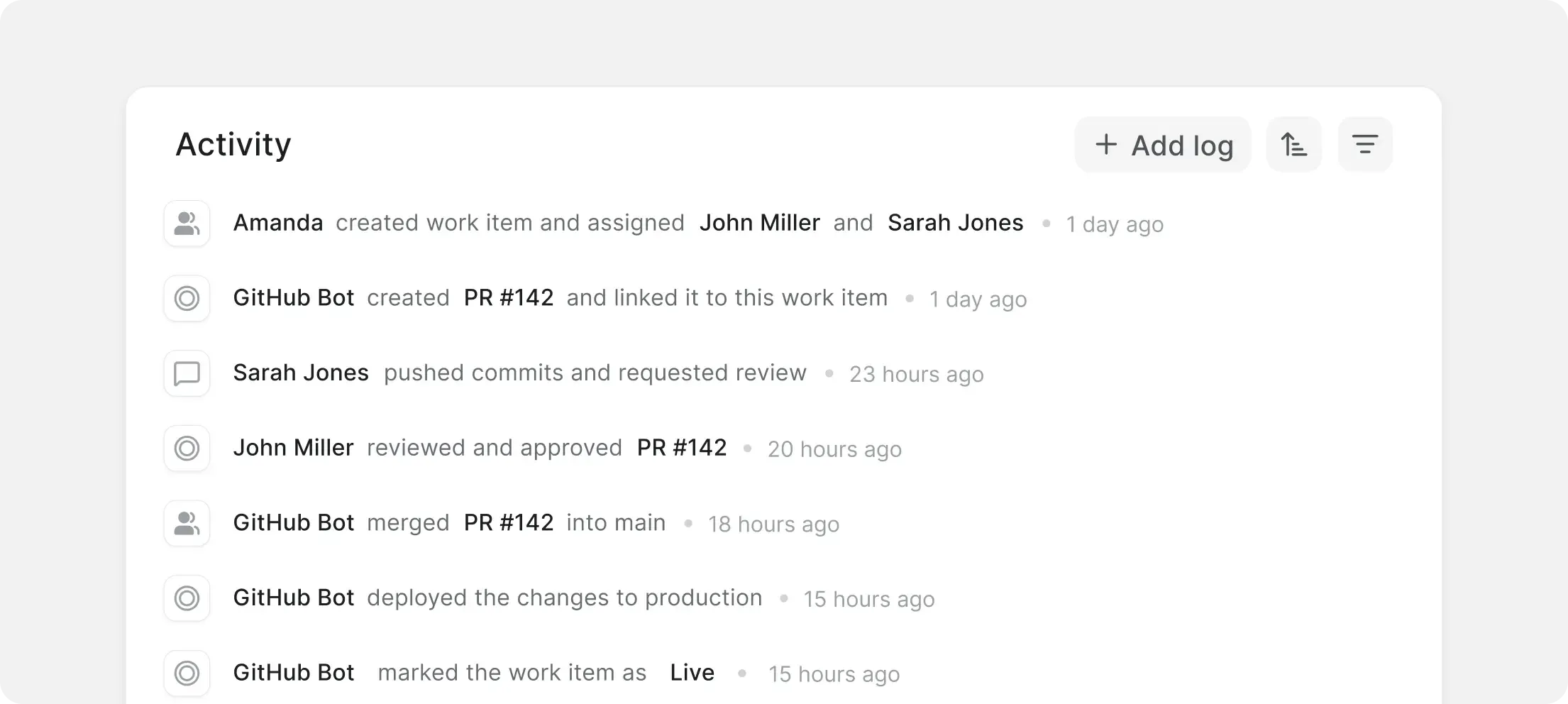Open PR #142 in the merged entry
Screen dimensions: 1568x704
pyautogui.click(x=508, y=523)
